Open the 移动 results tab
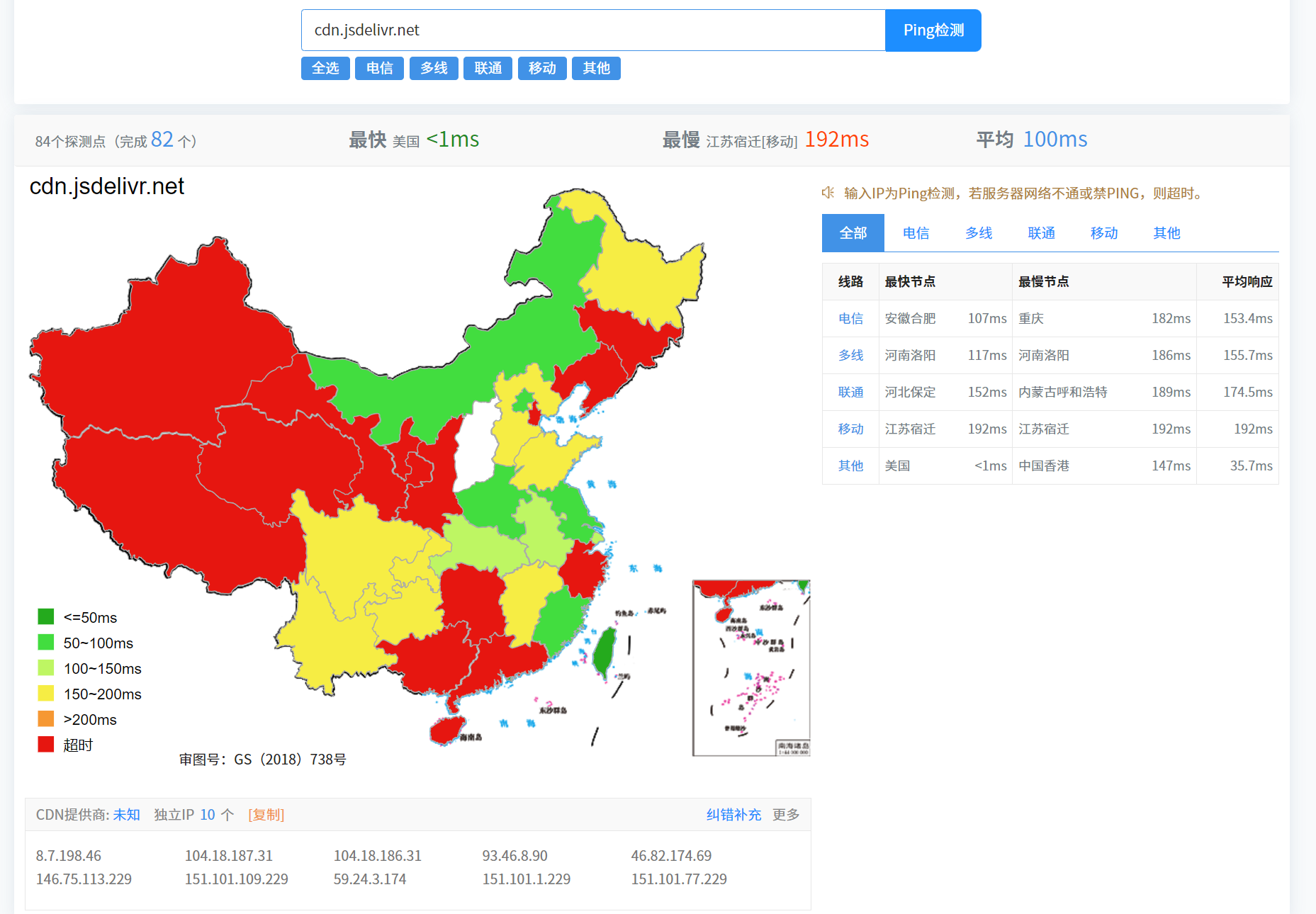This screenshot has width=1316, height=914. 1104,233
